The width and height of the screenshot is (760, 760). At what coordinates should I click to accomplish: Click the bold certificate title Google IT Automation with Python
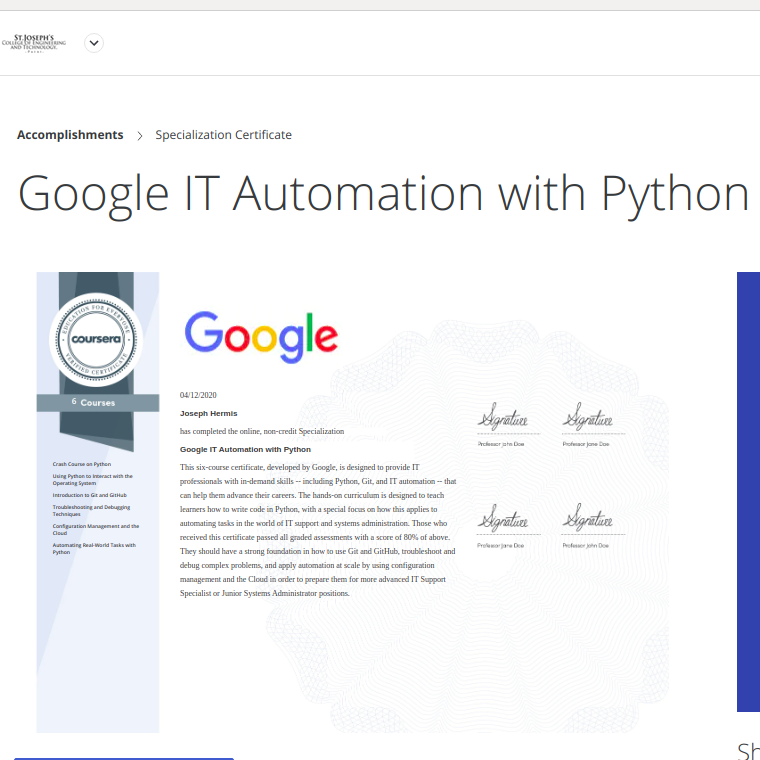pyautogui.click(x=245, y=449)
